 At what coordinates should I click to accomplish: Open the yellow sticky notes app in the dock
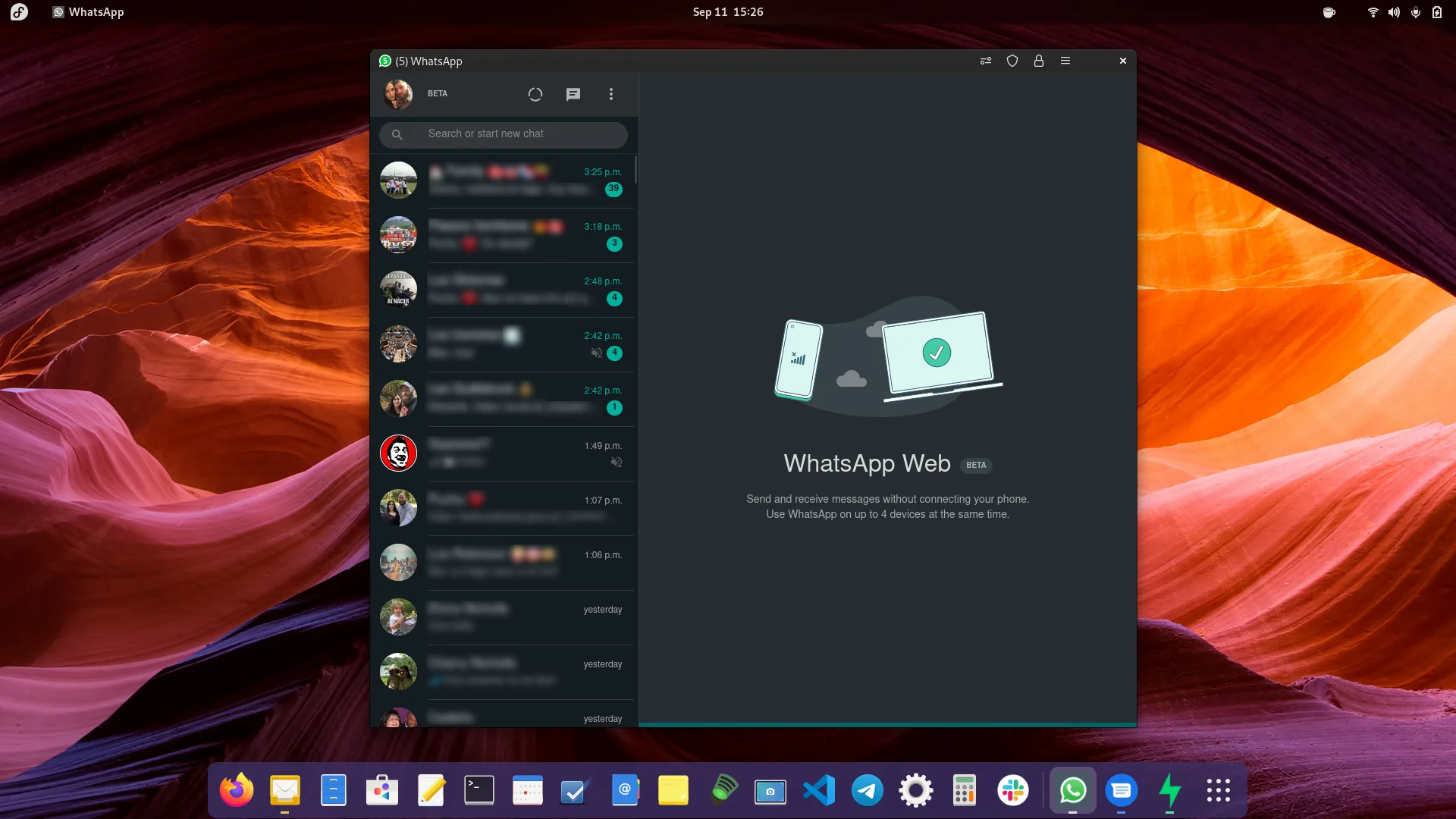(x=673, y=790)
